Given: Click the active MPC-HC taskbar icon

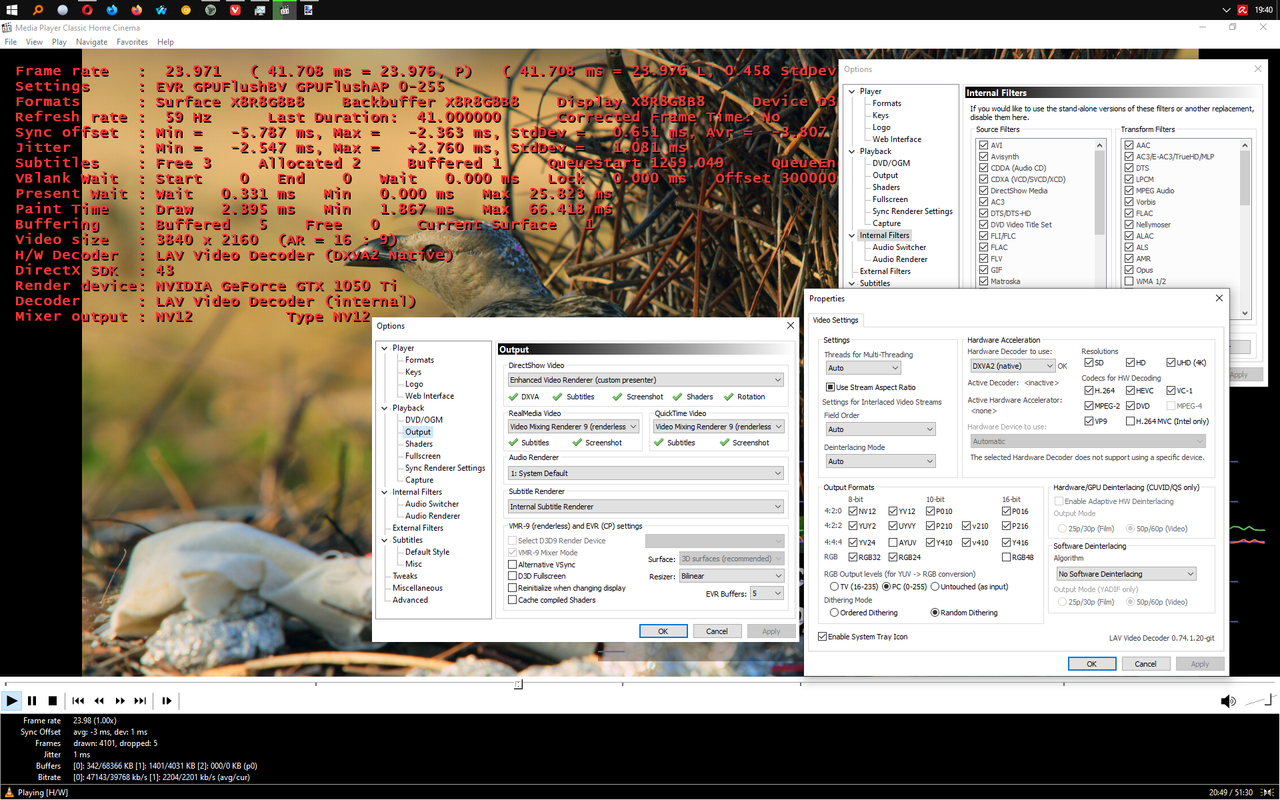Looking at the screenshot, I should pos(285,10).
